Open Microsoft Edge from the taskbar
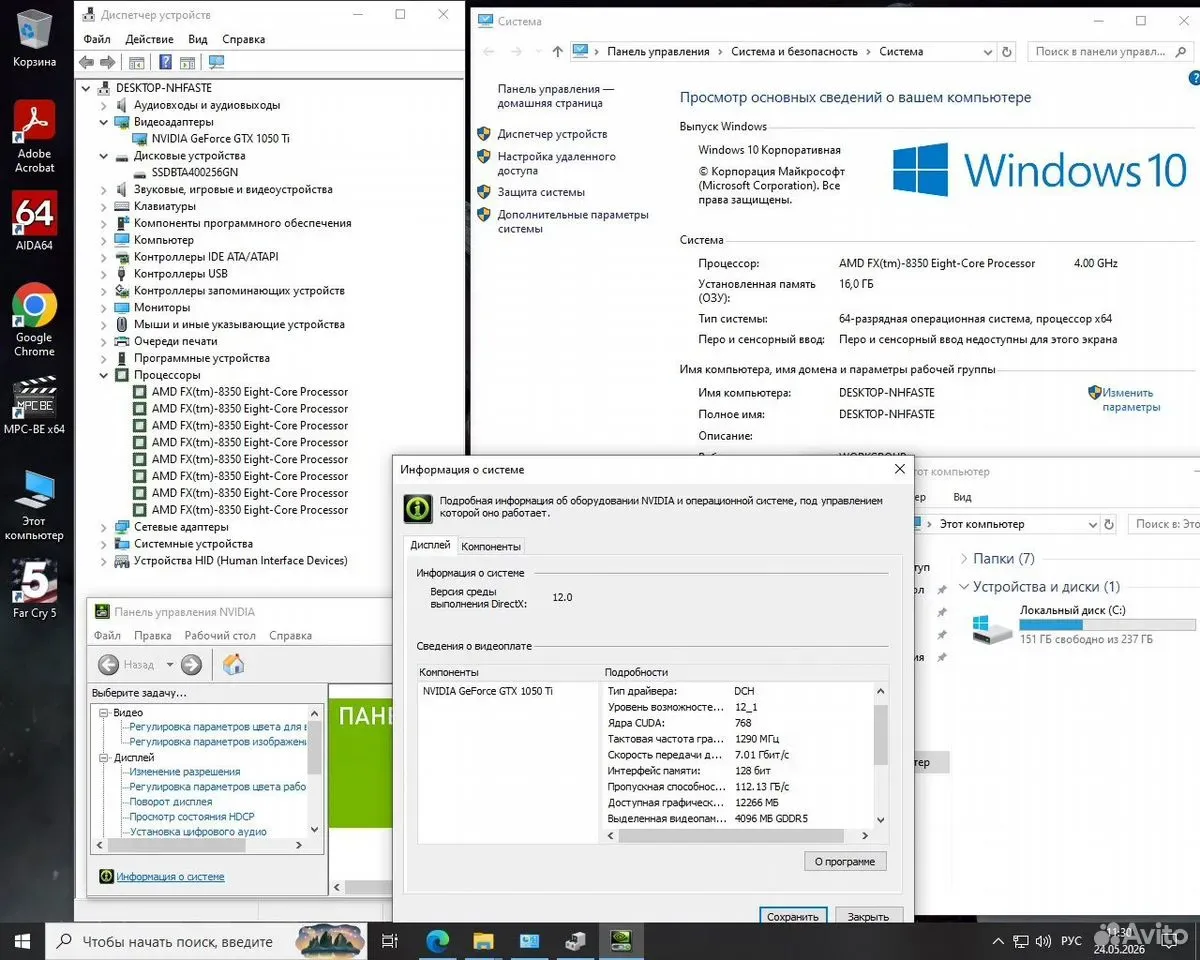 [x=438, y=941]
